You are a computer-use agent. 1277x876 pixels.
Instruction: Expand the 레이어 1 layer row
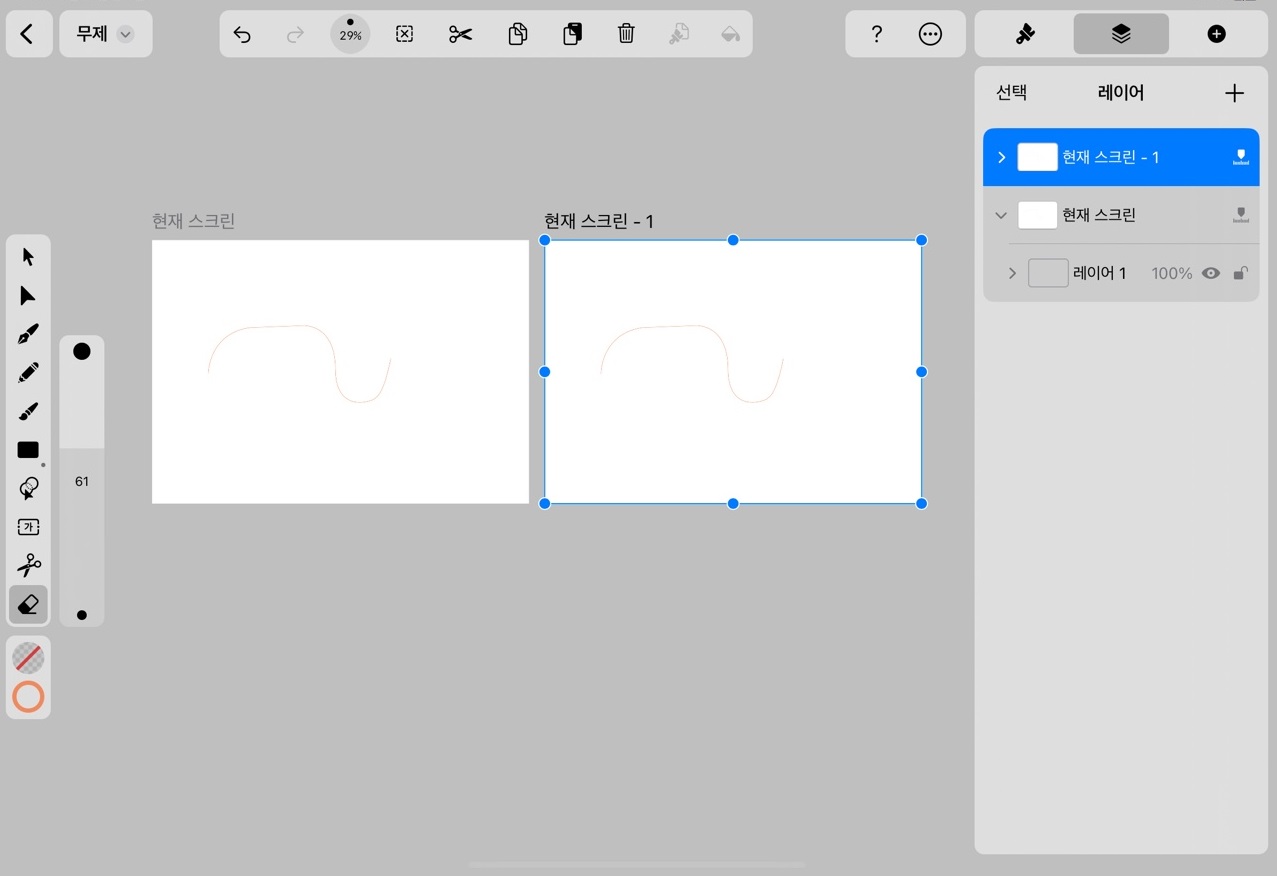(1012, 273)
